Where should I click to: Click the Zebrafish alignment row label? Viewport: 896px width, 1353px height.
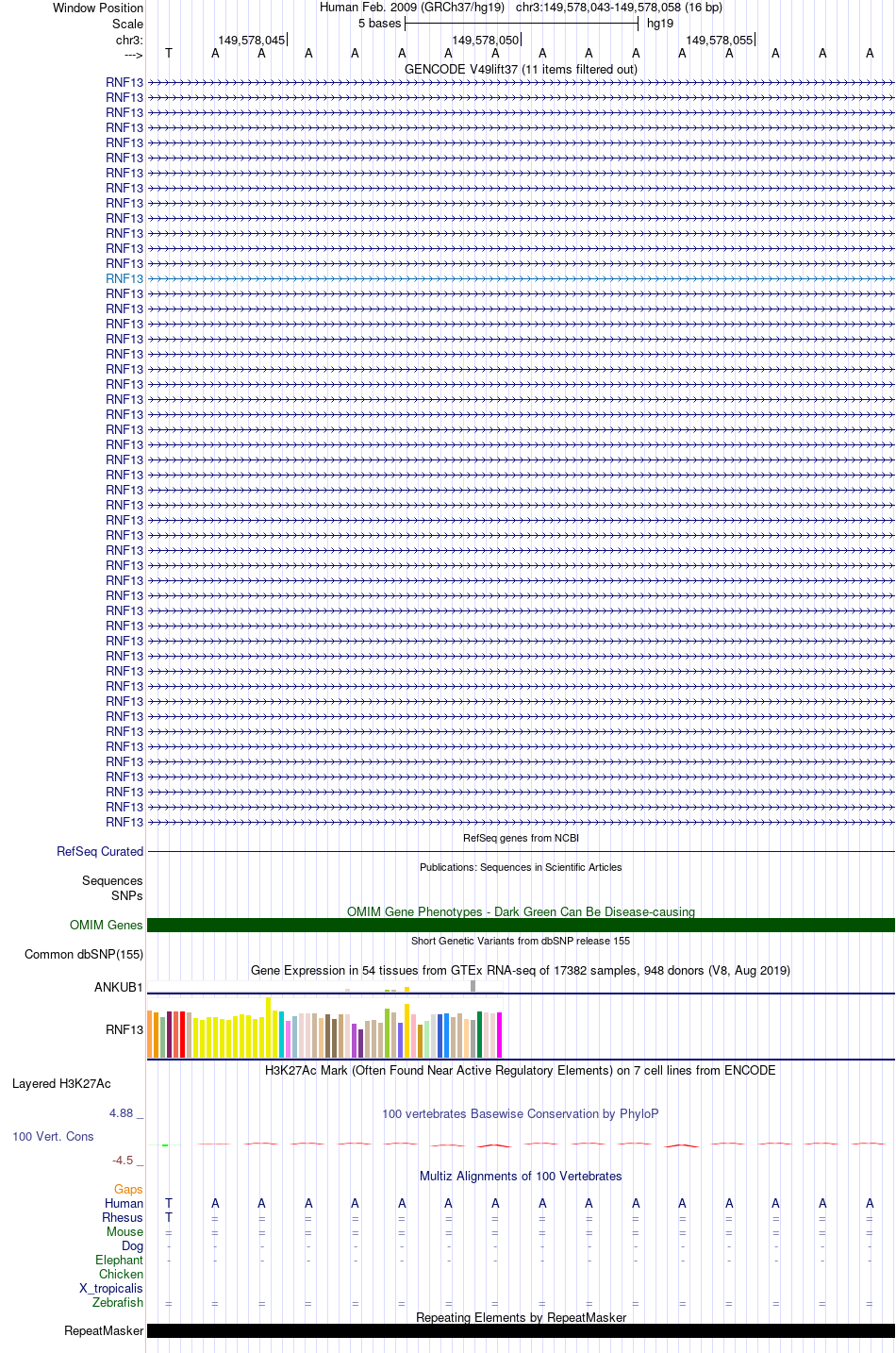point(118,1302)
